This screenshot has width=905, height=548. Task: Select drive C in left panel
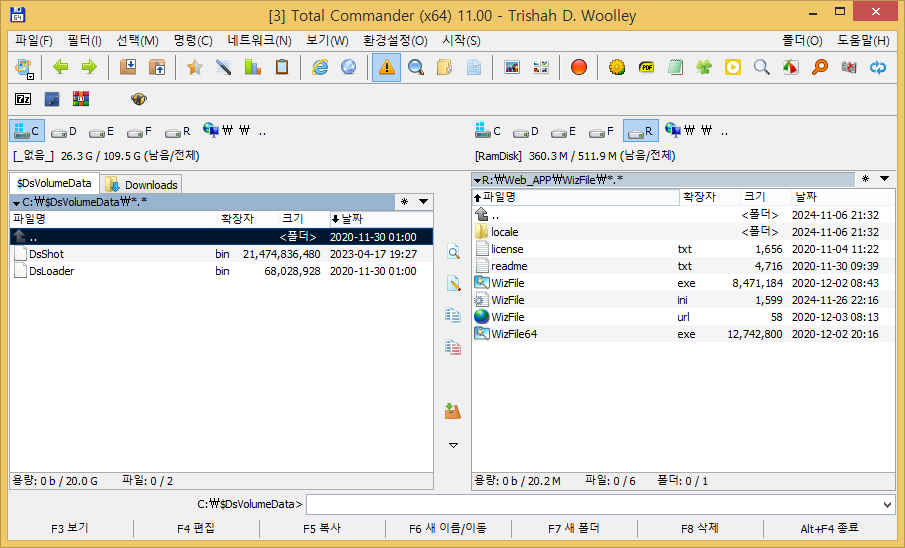[27, 131]
